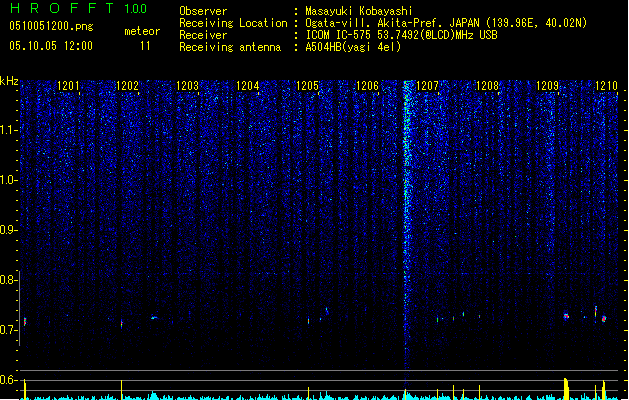Click the kHz axis unit label

tap(9, 81)
